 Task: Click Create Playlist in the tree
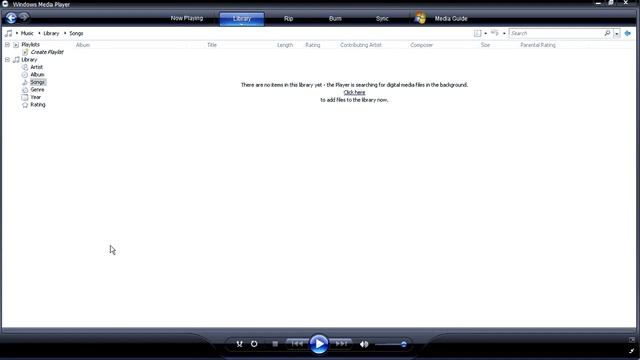47,52
